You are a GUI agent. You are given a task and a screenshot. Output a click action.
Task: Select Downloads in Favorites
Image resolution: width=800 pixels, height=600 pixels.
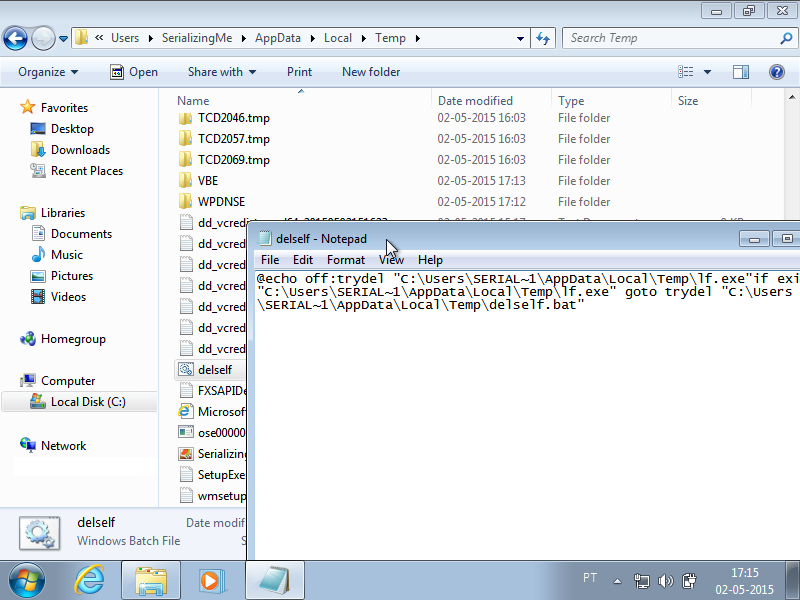point(80,150)
